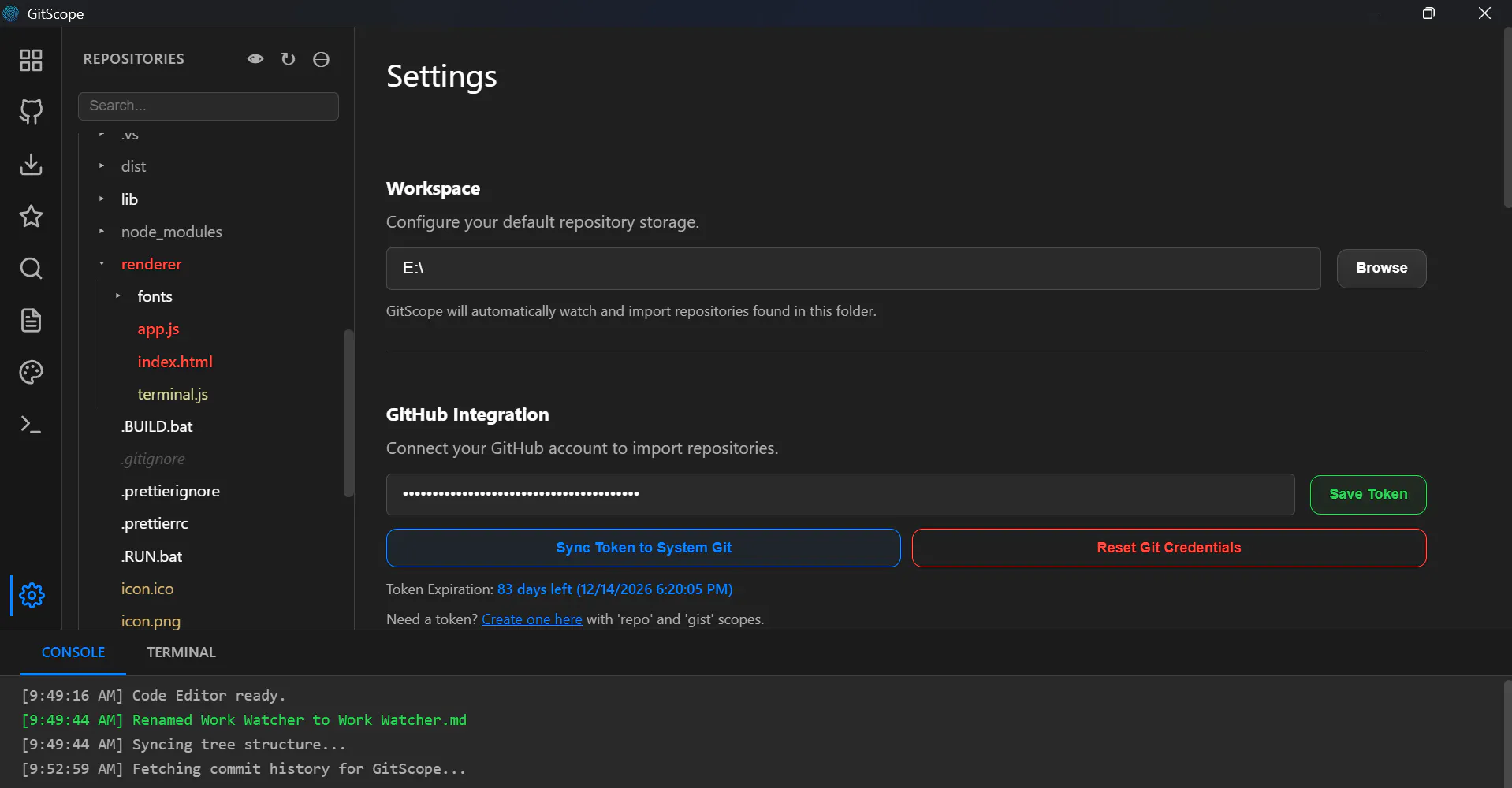Select .RUN.bat file
The height and width of the screenshot is (788, 1512).
151,556
